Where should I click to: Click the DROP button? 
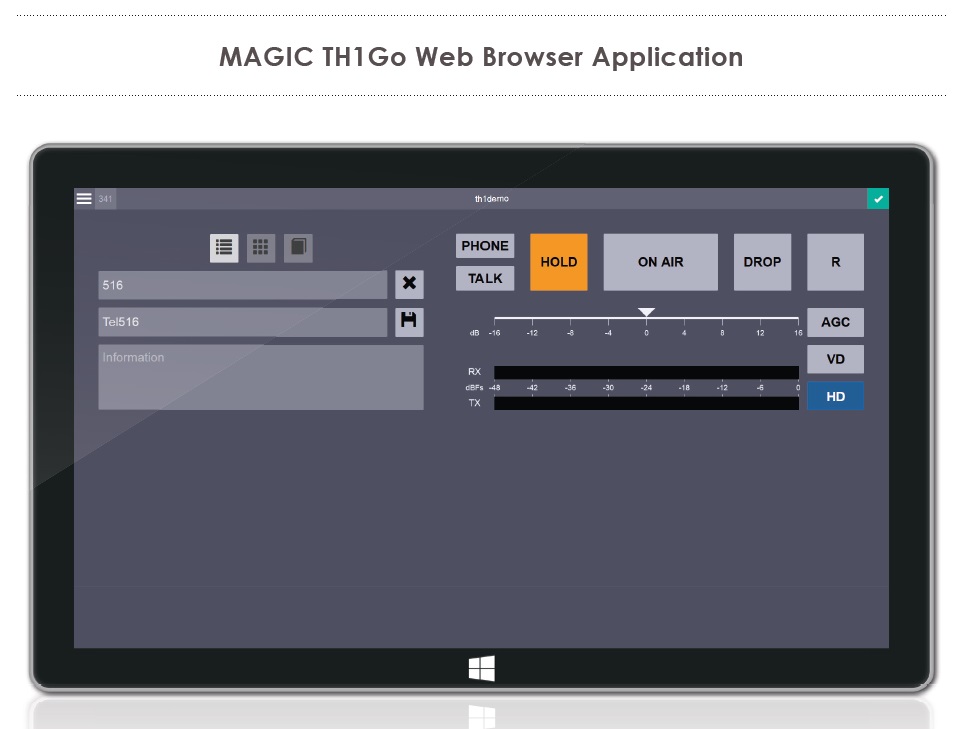pyautogui.click(x=762, y=262)
